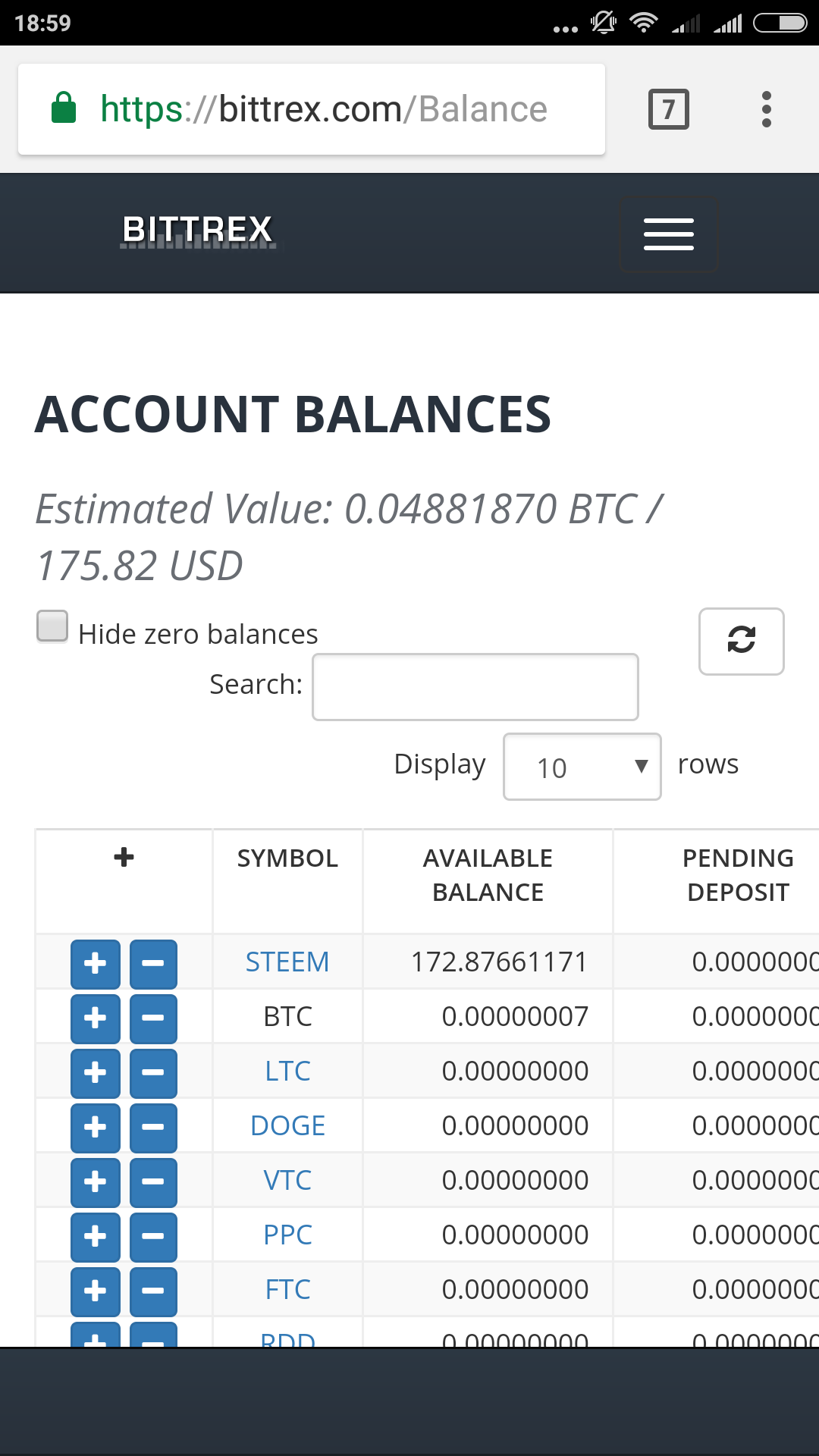Tap the 18:59 clock in status bar

click(x=42, y=23)
